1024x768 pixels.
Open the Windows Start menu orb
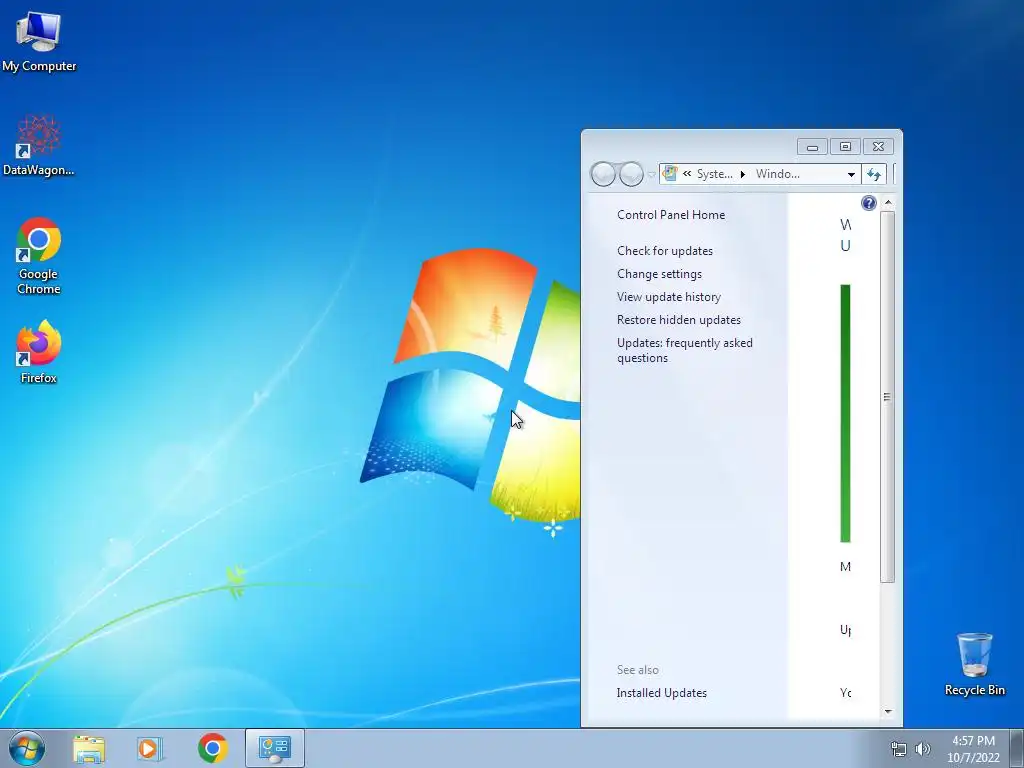[x=27, y=748]
